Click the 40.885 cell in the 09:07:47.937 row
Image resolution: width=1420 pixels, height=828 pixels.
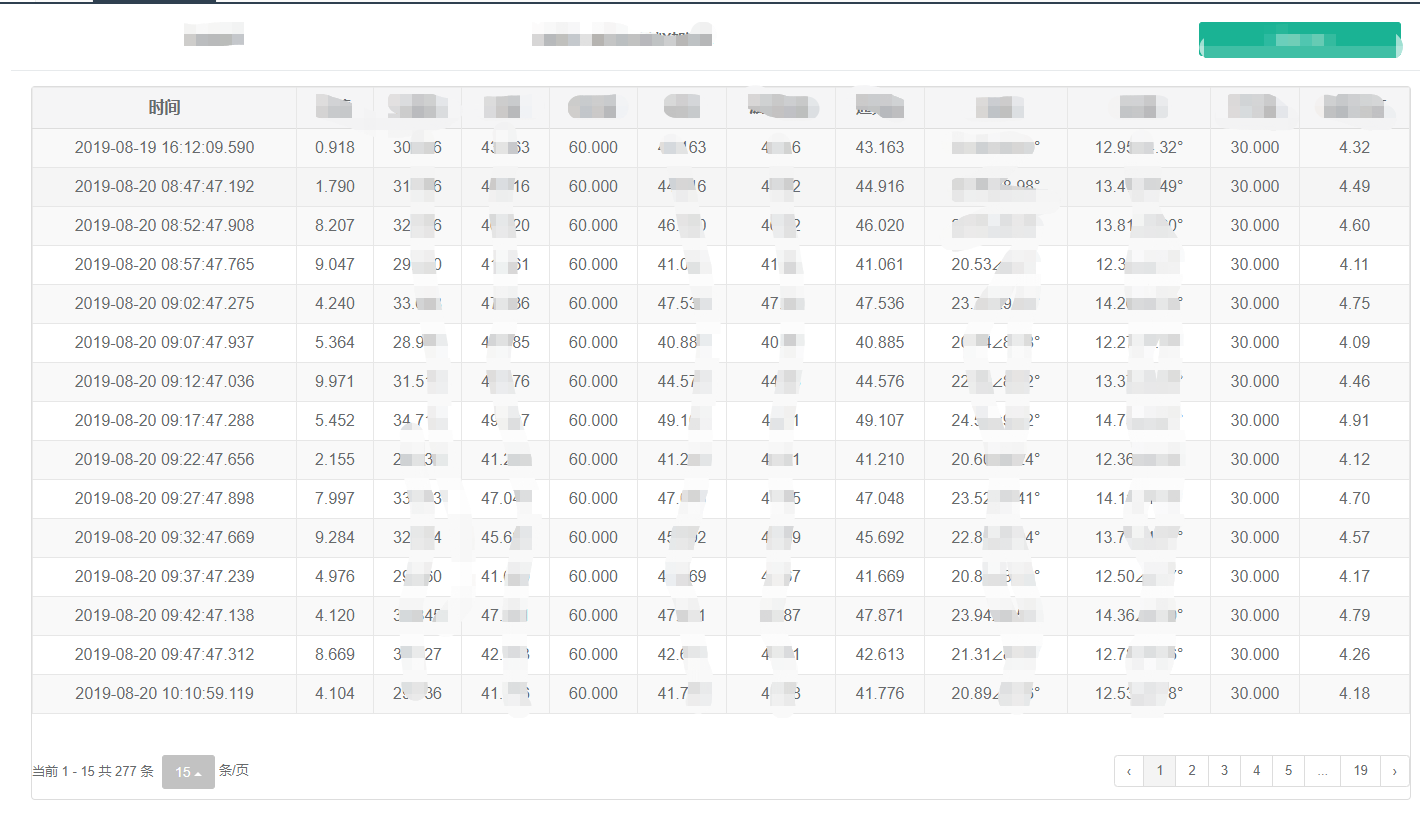880,342
